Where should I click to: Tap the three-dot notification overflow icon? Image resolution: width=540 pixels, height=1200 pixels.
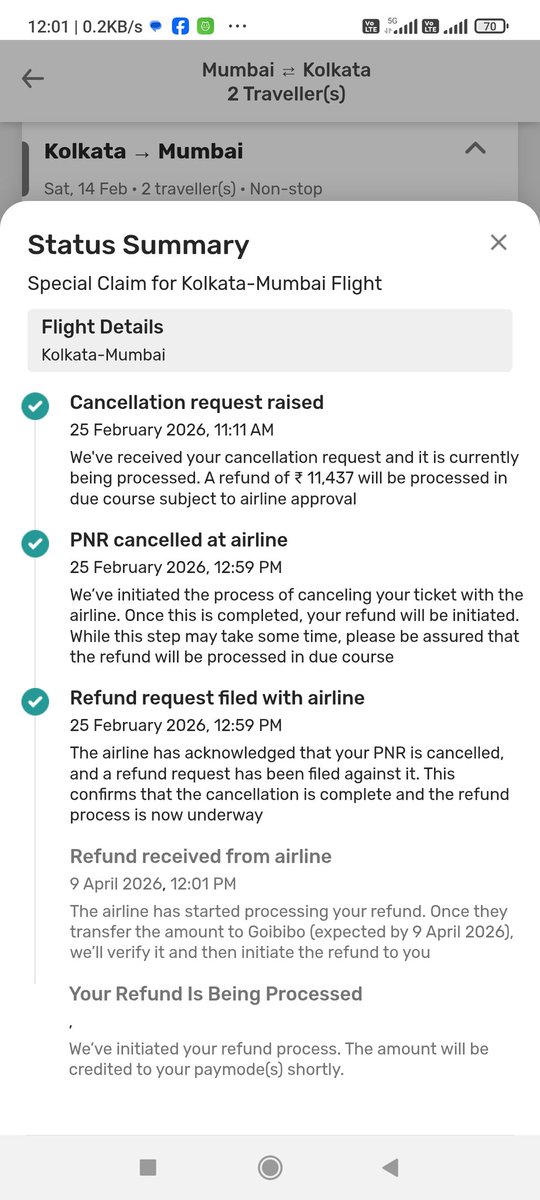coord(237,27)
